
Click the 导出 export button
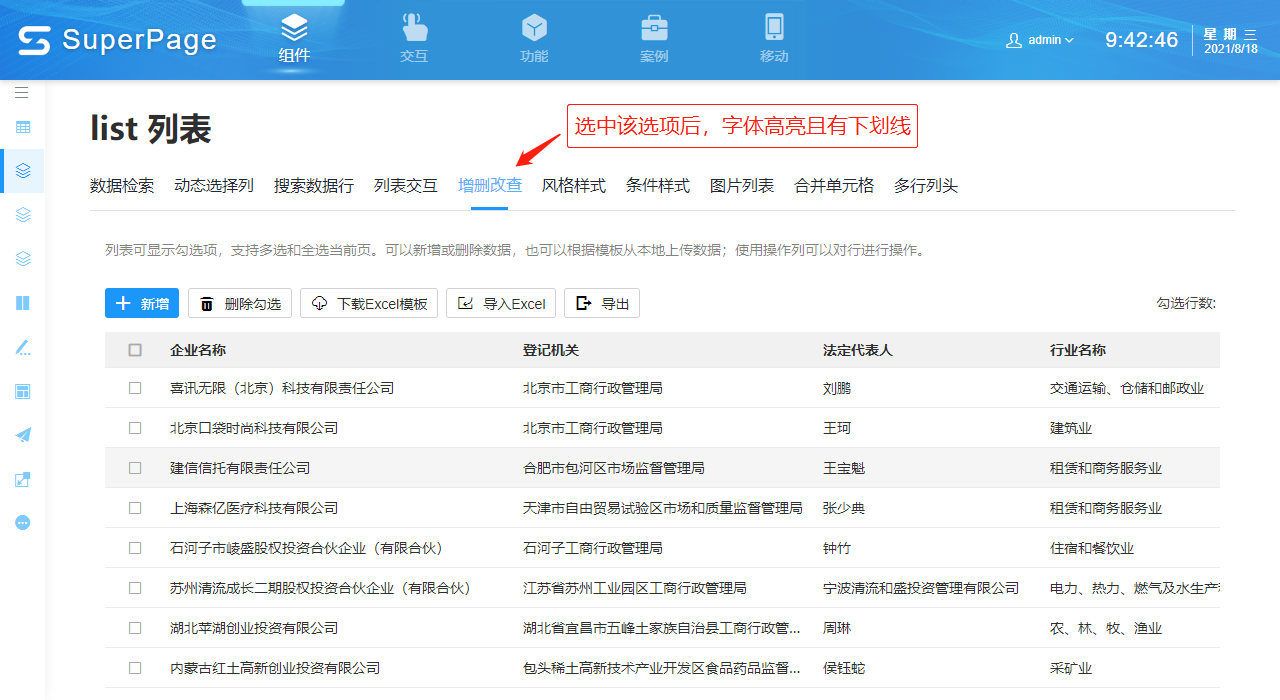tap(602, 303)
